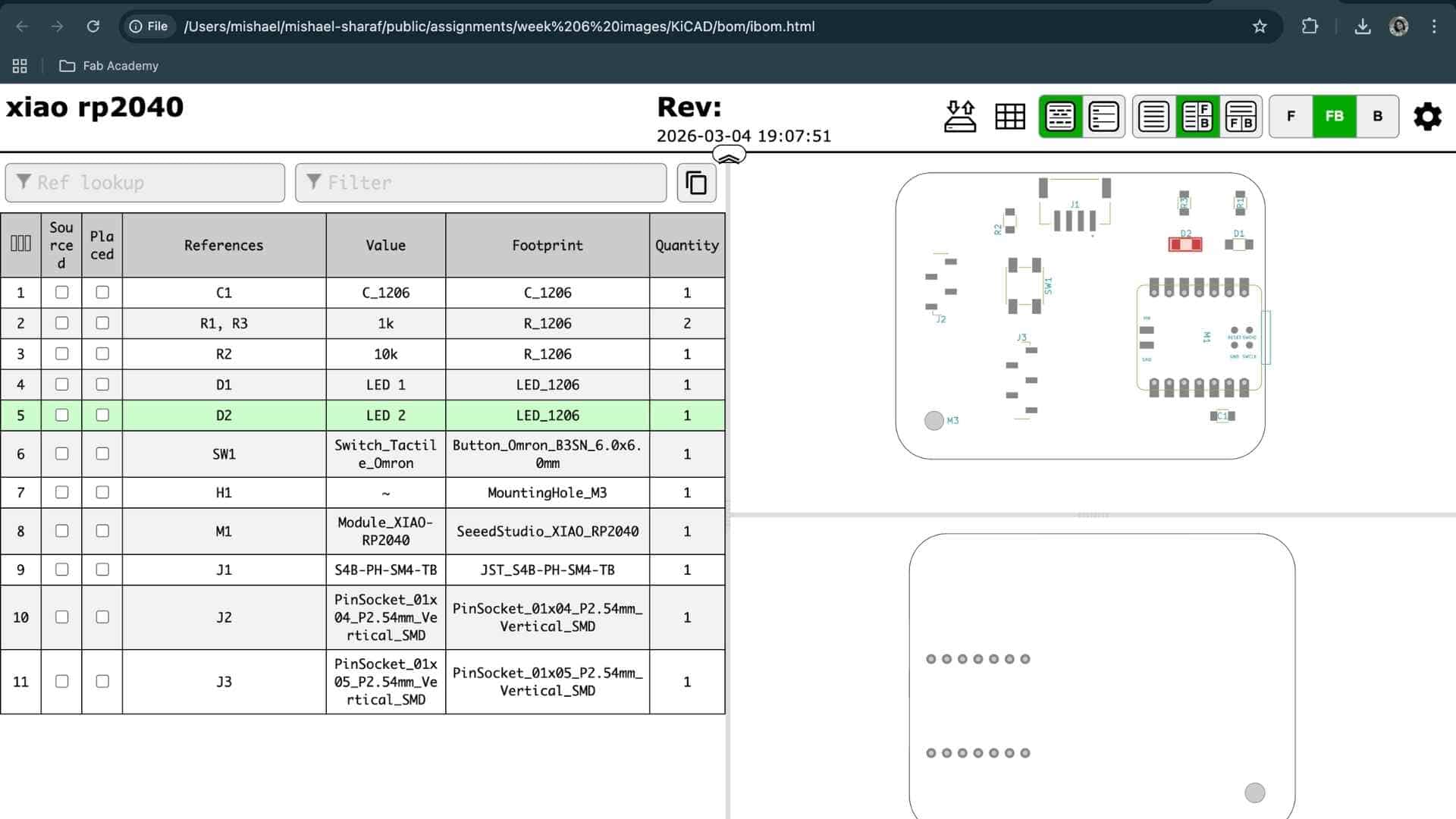Click the Ref lookup field
The height and width of the screenshot is (819, 1456).
click(x=145, y=183)
